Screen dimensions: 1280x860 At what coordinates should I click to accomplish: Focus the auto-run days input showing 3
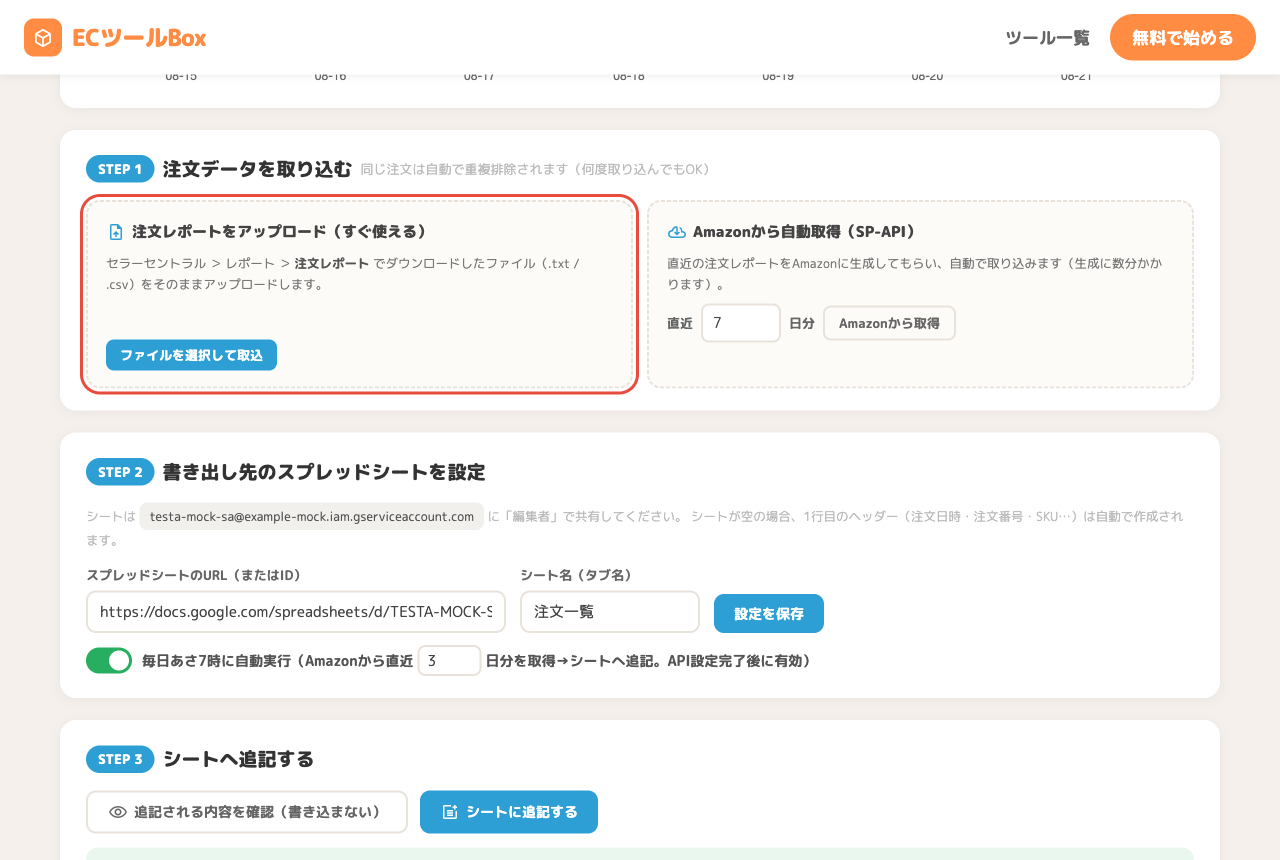(x=449, y=661)
